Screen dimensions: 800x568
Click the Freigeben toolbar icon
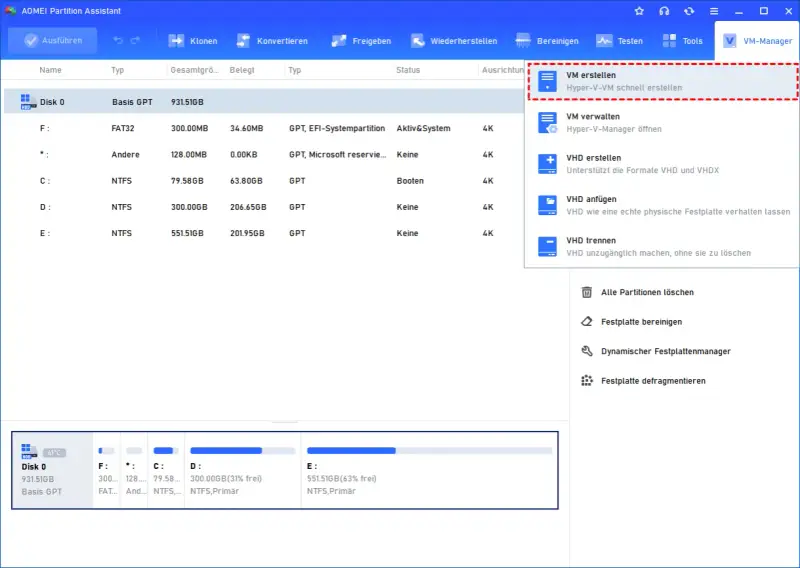click(339, 41)
